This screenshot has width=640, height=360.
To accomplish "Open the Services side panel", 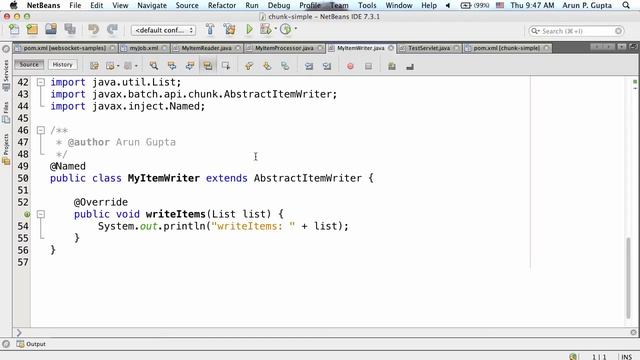I will click(x=6, y=76).
